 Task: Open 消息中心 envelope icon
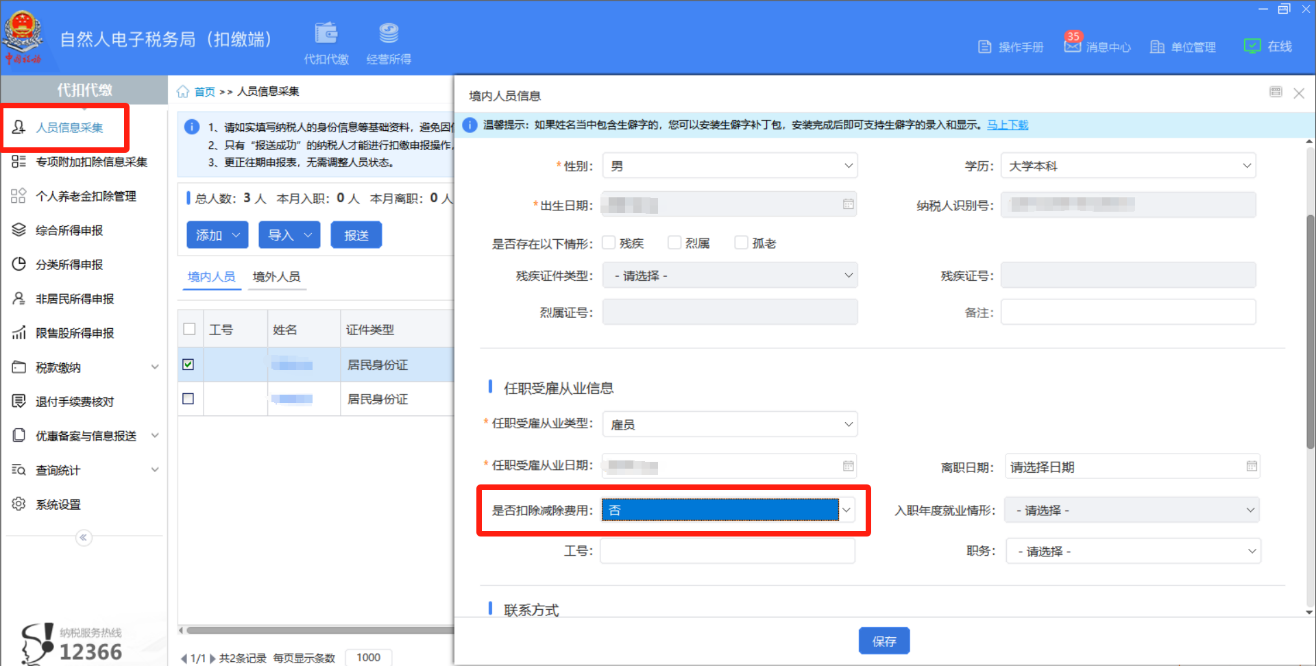click(x=1072, y=46)
